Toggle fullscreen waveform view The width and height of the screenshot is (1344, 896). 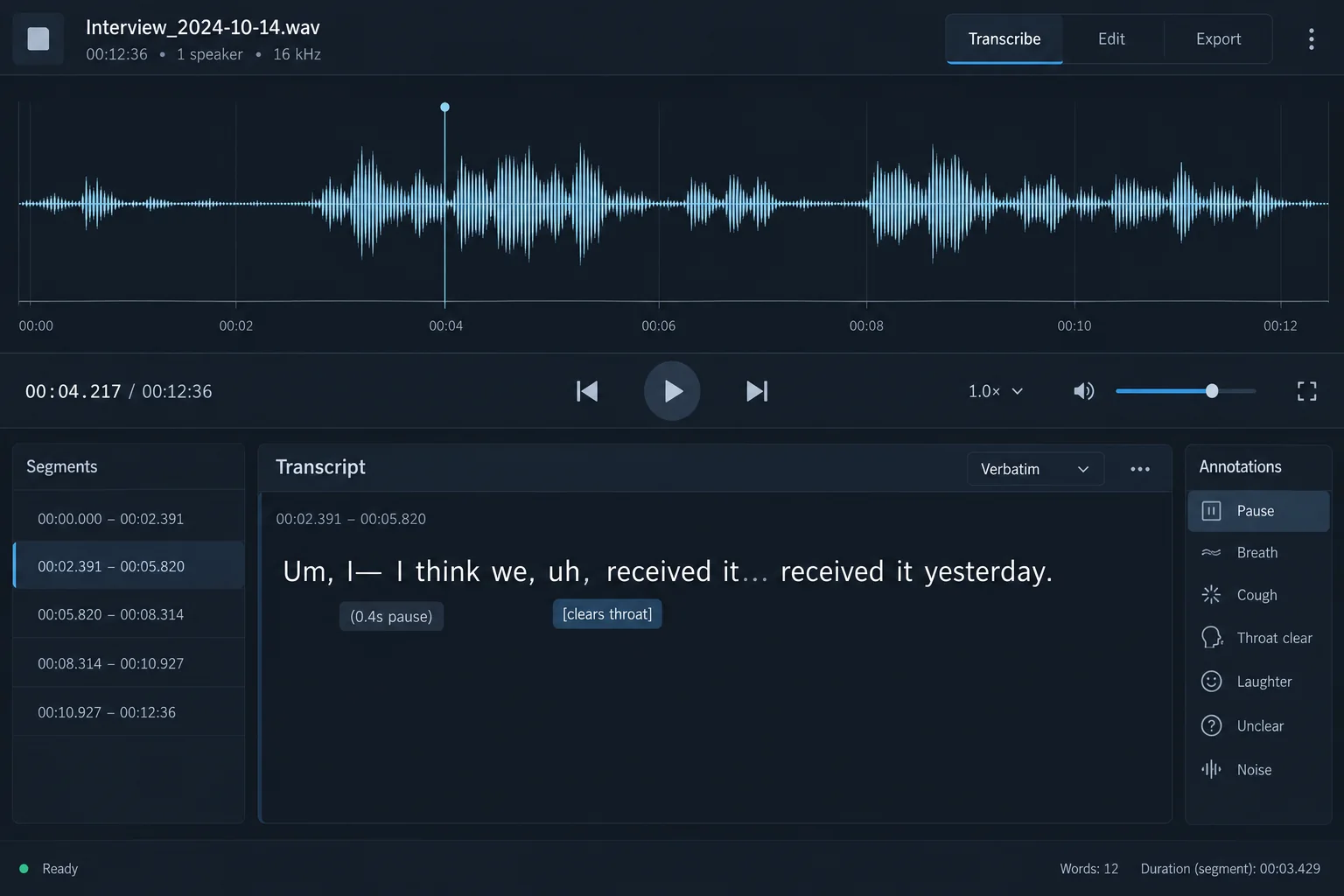(x=1306, y=391)
